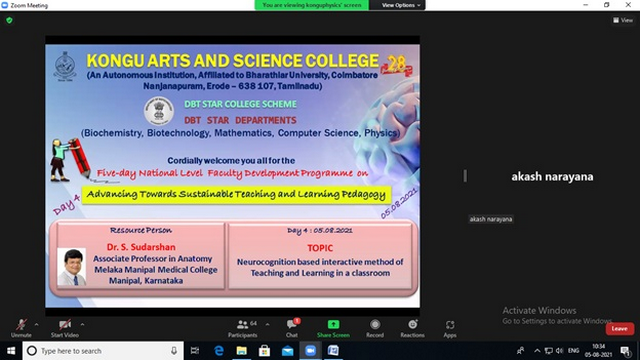Open File Explorer from taskbar
Screen dimensions: 640x360
pyautogui.click(x=242, y=351)
